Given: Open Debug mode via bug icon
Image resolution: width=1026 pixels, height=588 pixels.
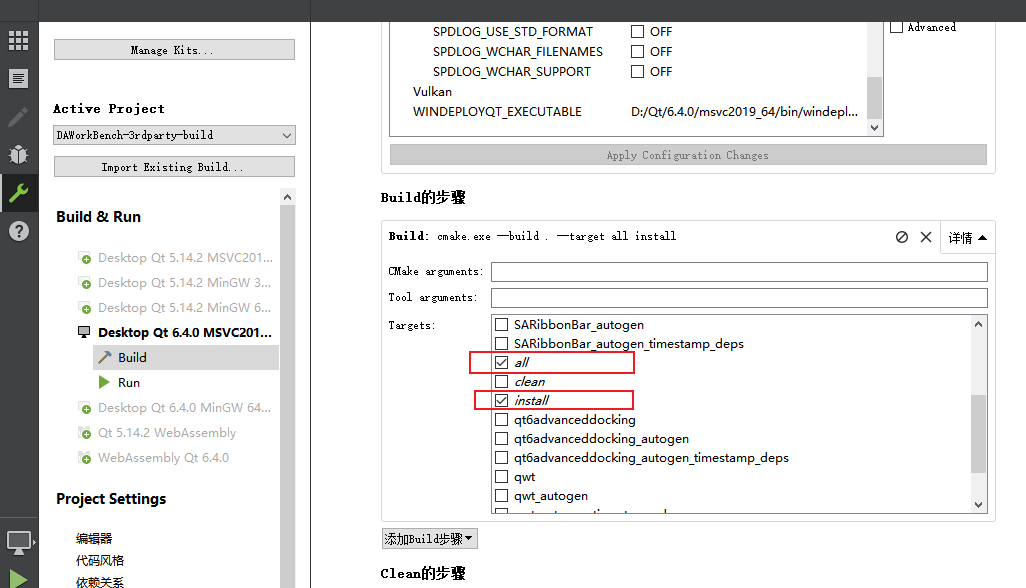Looking at the screenshot, I should 18,153.
